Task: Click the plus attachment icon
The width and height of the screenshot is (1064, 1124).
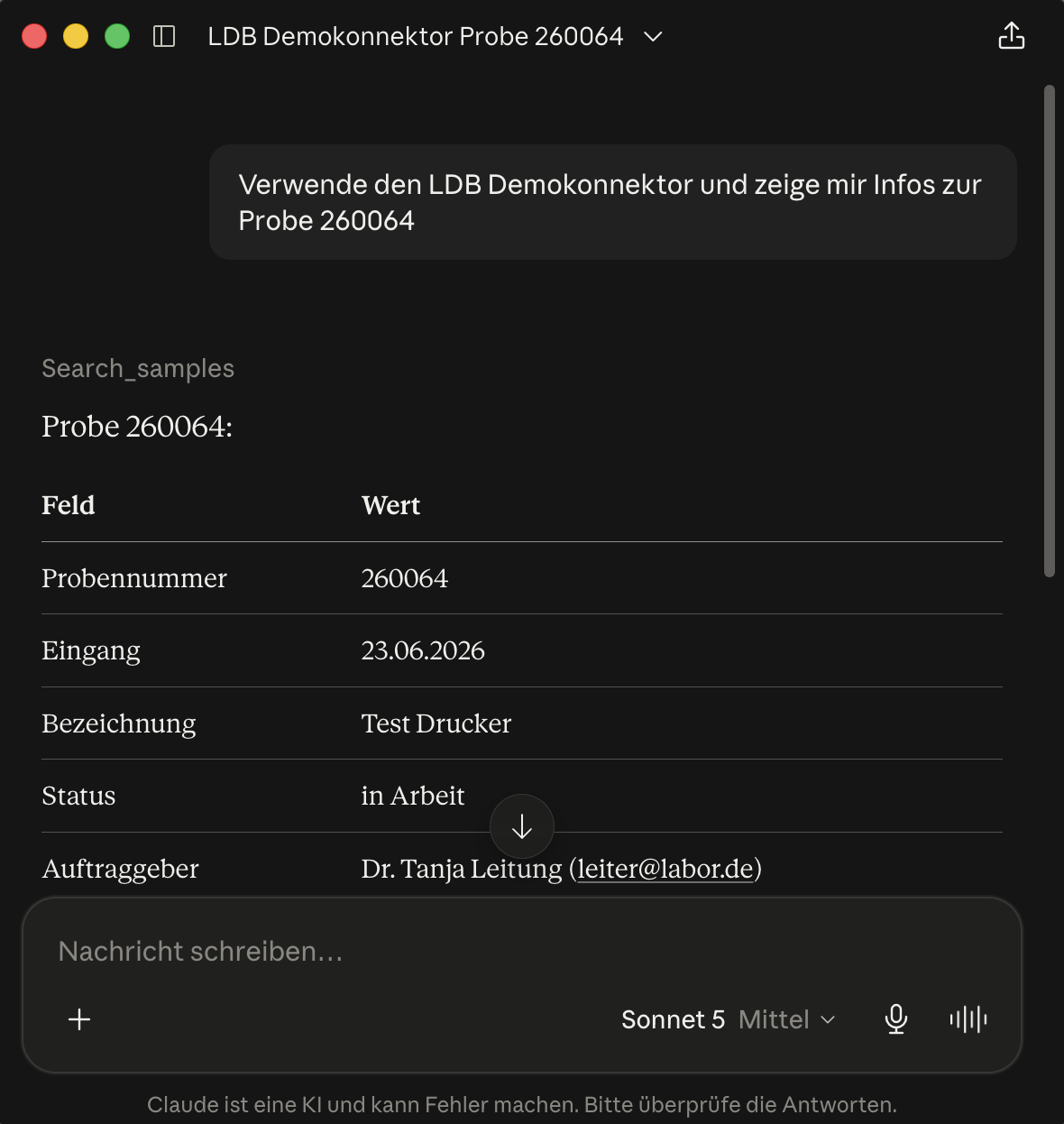Action: (79, 1019)
